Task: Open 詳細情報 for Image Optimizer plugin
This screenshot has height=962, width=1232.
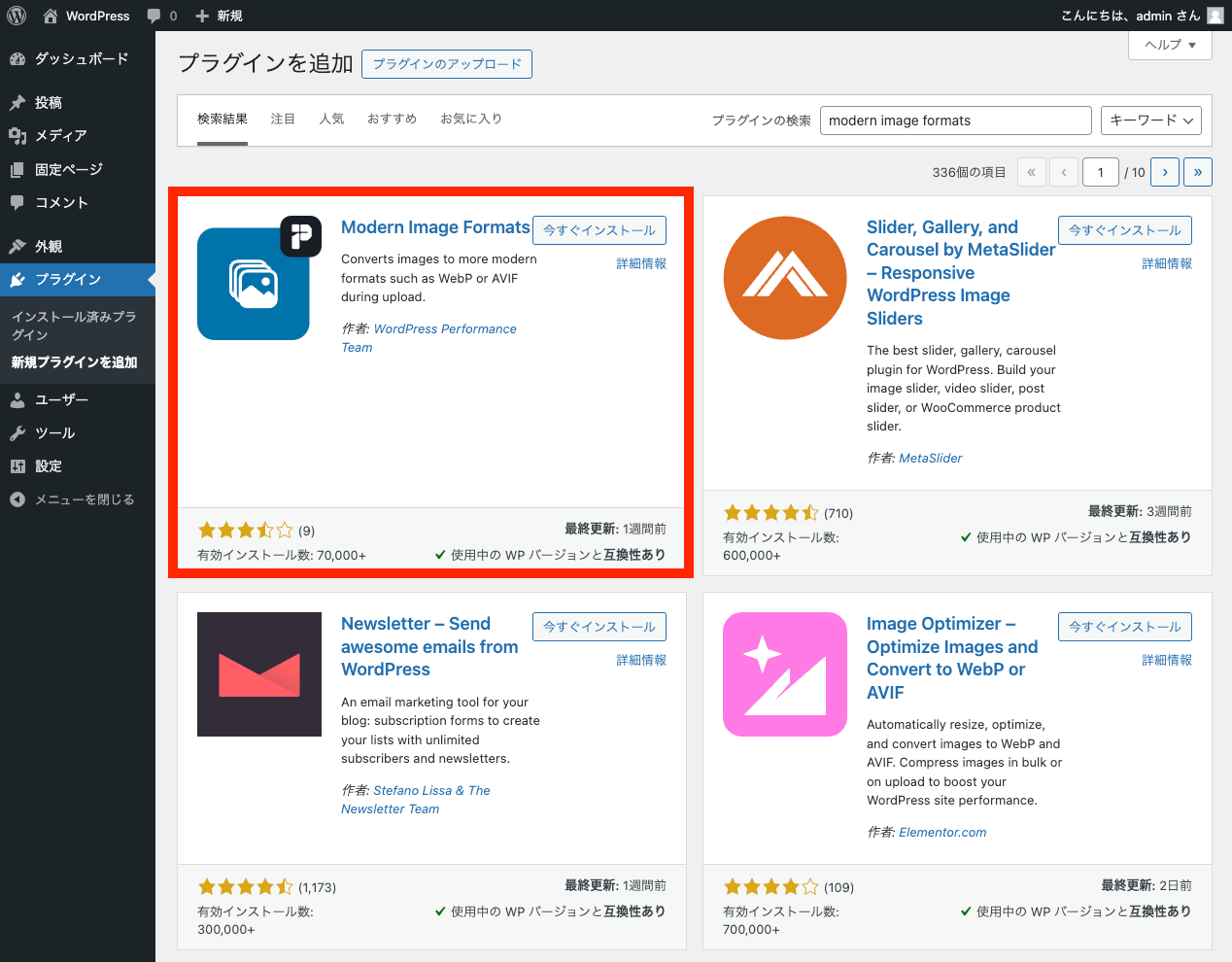Action: (1167, 660)
